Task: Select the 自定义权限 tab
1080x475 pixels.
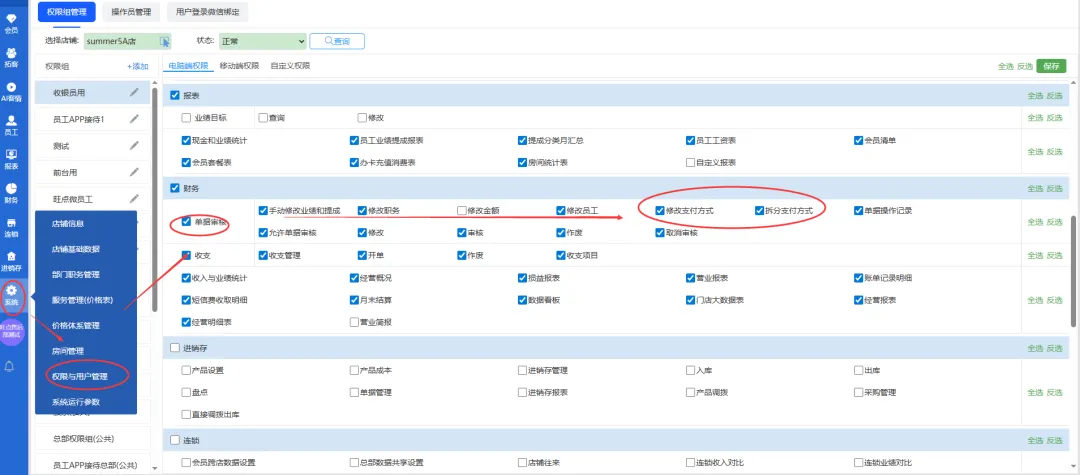Action: [x=290, y=66]
